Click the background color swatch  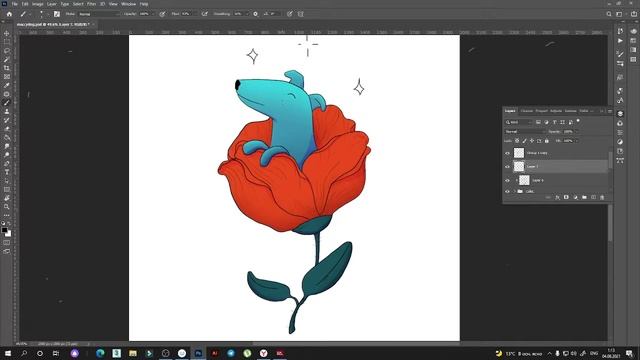click(9, 234)
